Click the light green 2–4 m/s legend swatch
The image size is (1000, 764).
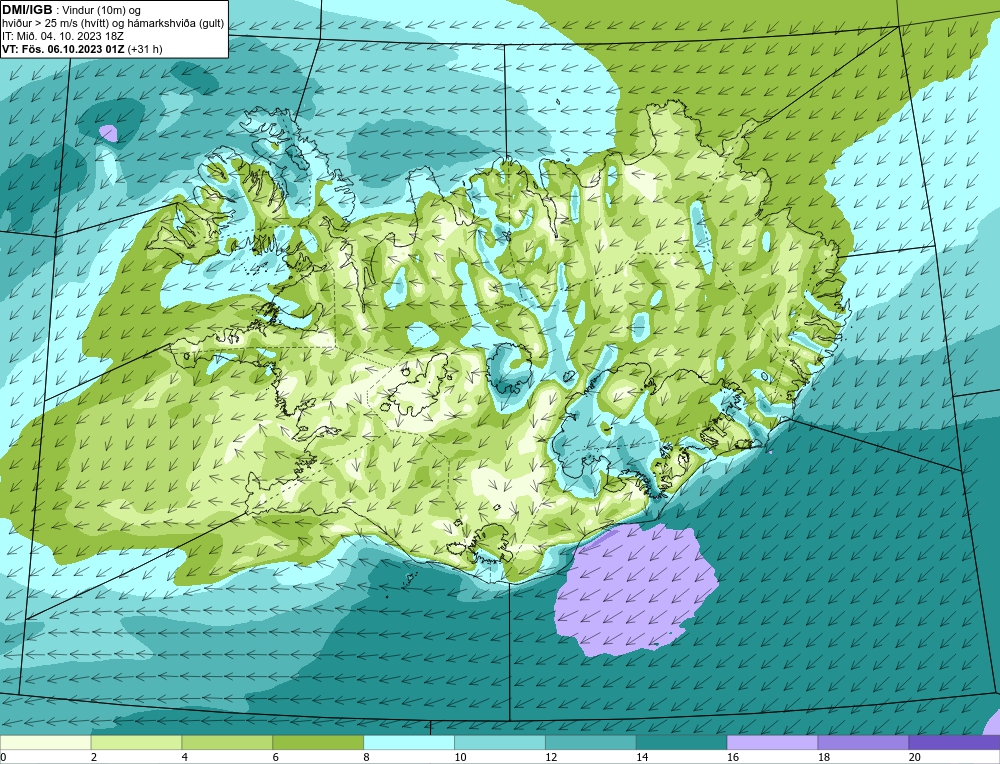click(136, 742)
